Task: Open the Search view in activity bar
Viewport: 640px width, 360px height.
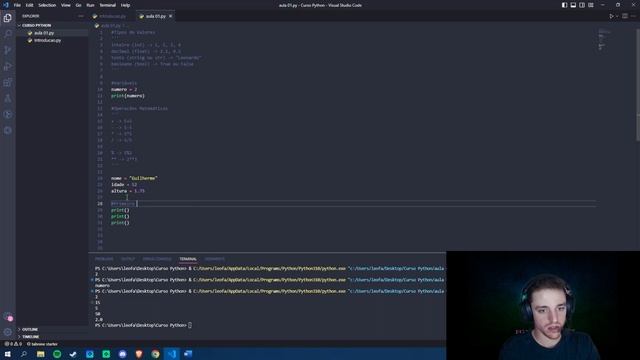Action: pos(8,34)
